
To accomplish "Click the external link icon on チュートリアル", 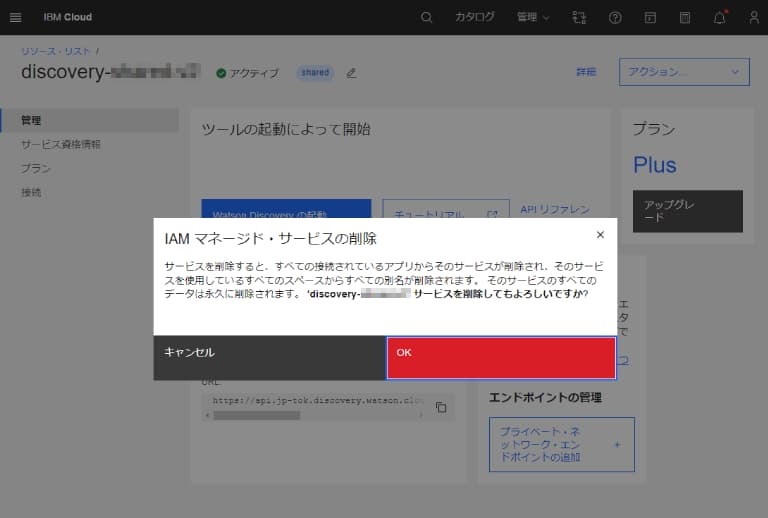I will point(492,214).
